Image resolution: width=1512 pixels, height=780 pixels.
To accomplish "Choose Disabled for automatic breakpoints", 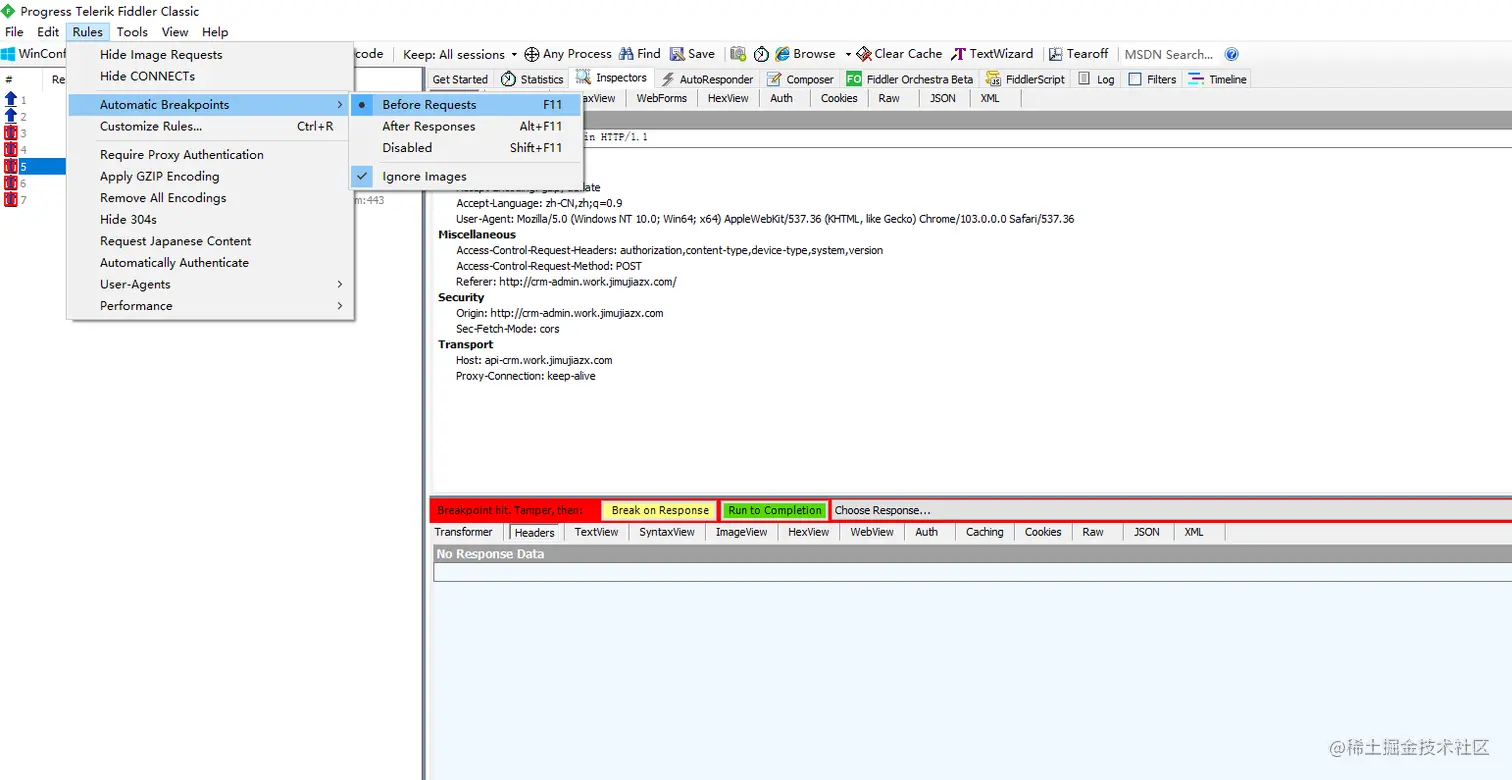I will point(466,148).
